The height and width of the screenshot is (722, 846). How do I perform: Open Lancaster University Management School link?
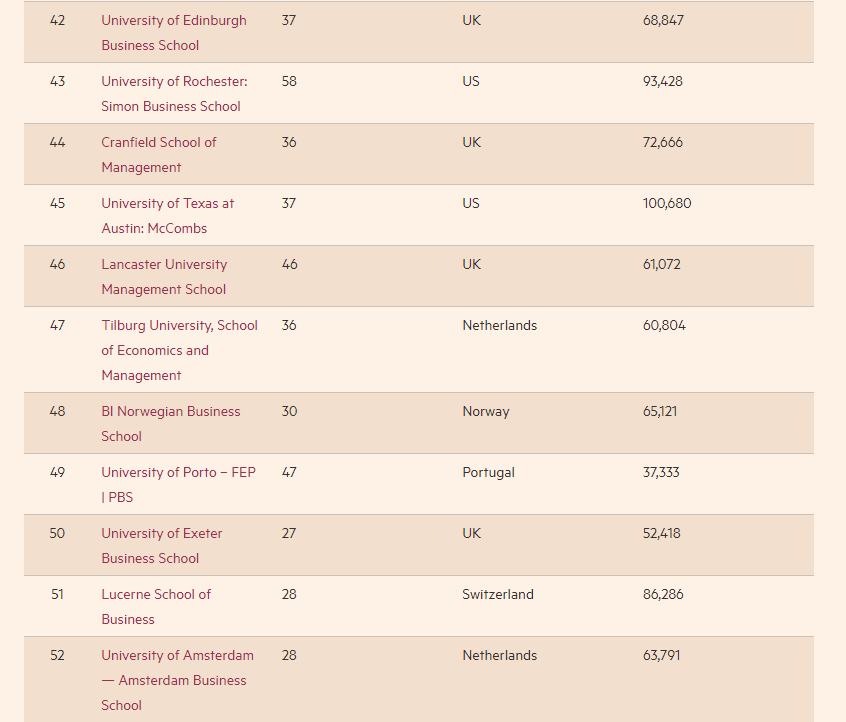coord(164,277)
